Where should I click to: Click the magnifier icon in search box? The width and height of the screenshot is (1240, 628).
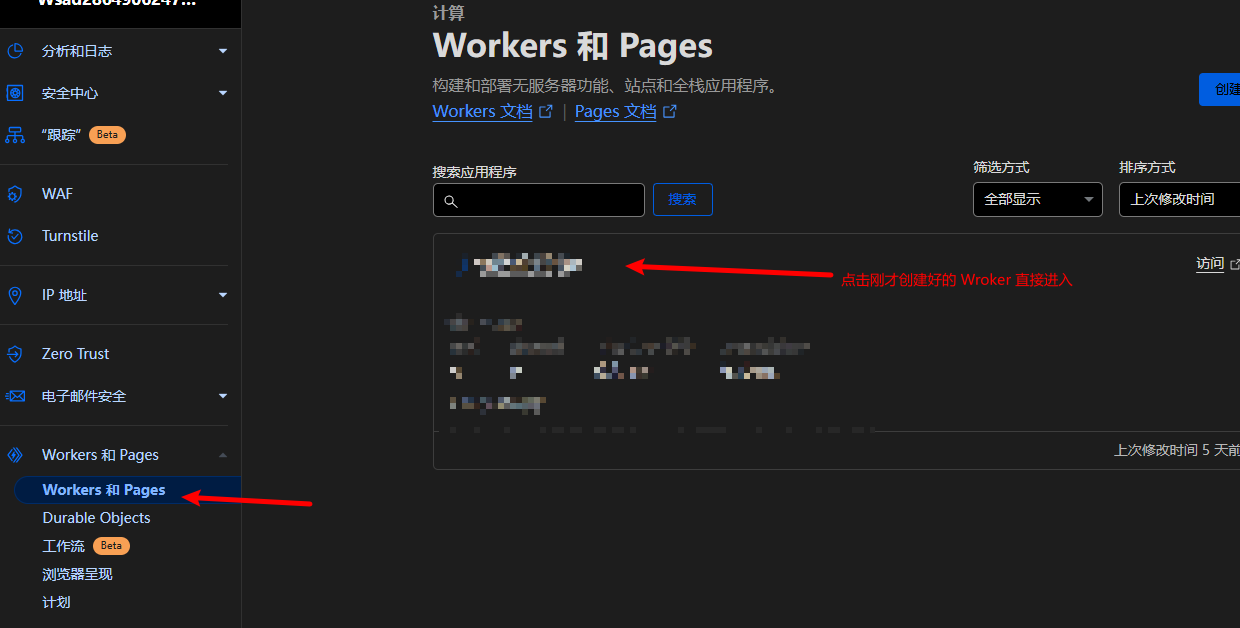(x=450, y=201)
